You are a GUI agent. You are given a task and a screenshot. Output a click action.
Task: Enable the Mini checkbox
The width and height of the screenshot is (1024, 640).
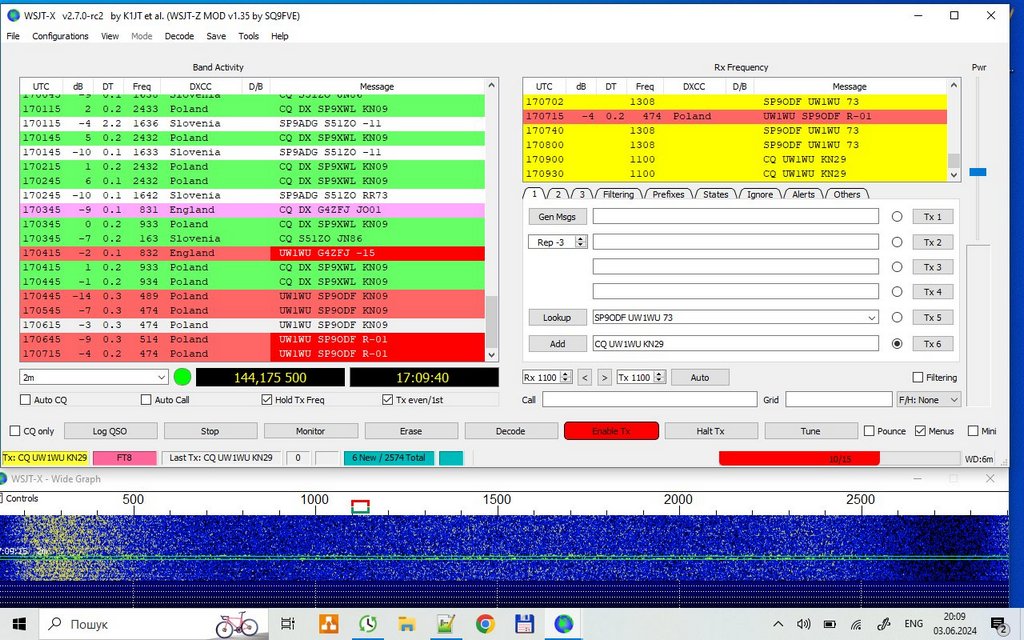(973, 431)
